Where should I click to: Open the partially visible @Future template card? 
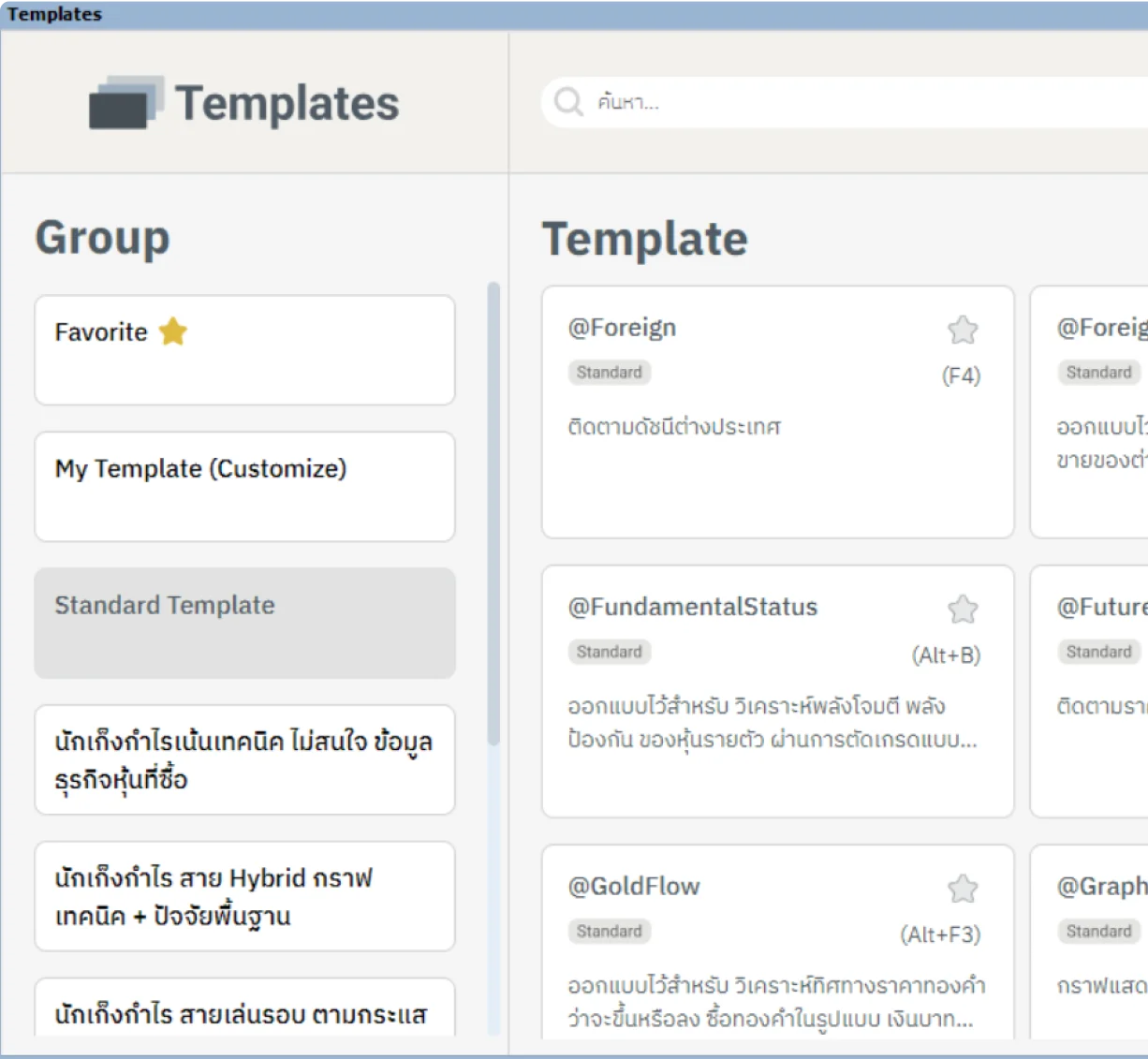click(x=1089, y=691)
